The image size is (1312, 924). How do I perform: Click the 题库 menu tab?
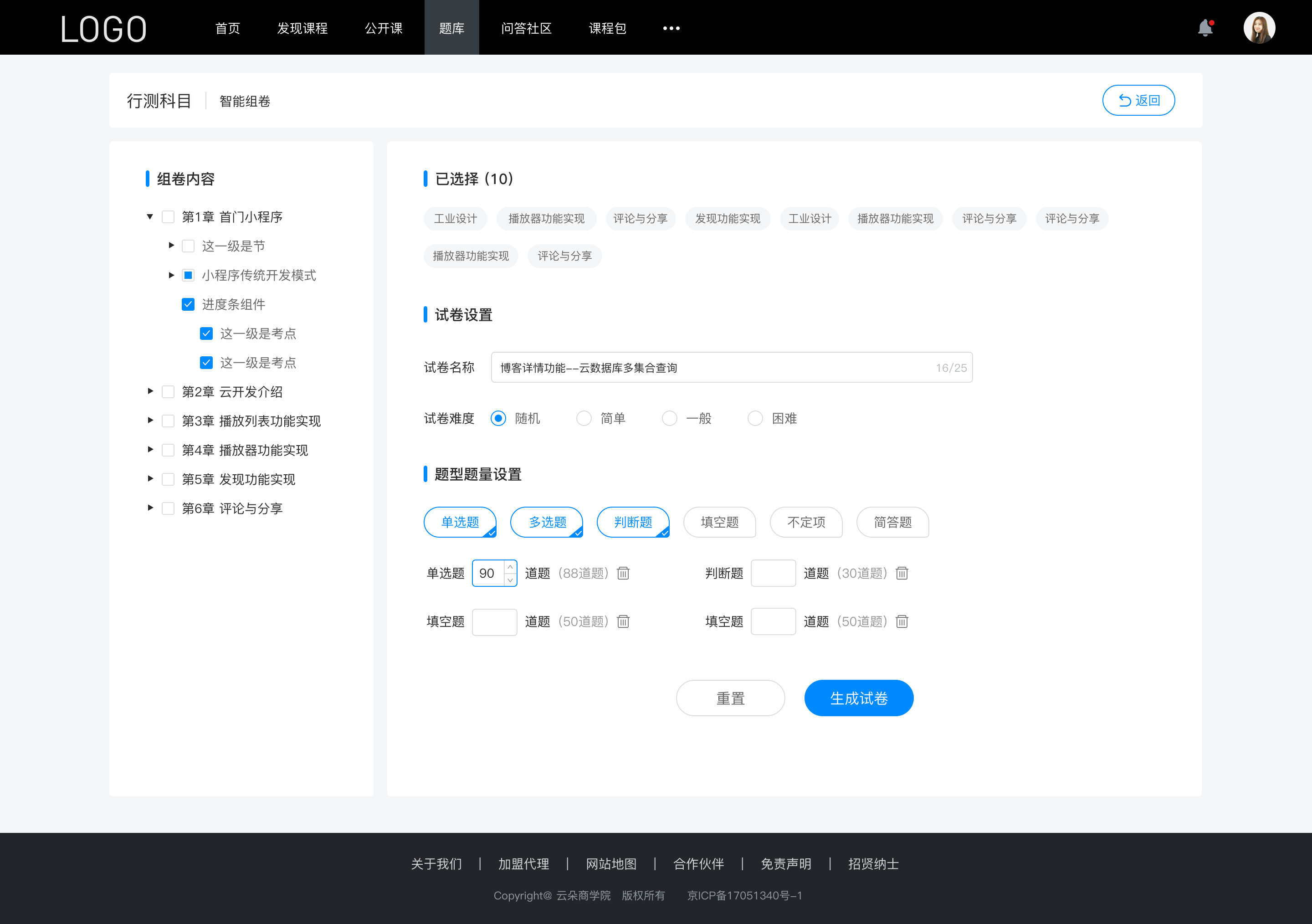(449, 27)
